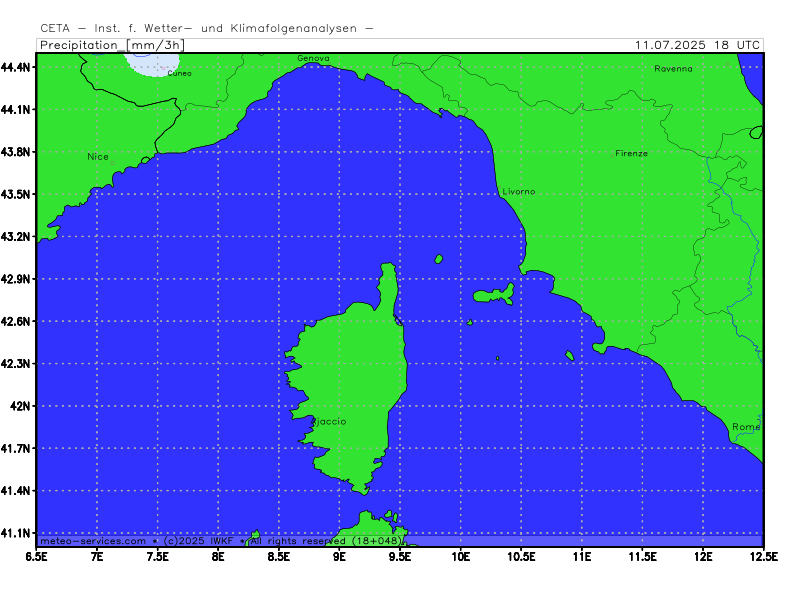Click the Ravenna city label
Viewport: 800px width, 600px height.
pyautogui.click(x=673, y=69)
